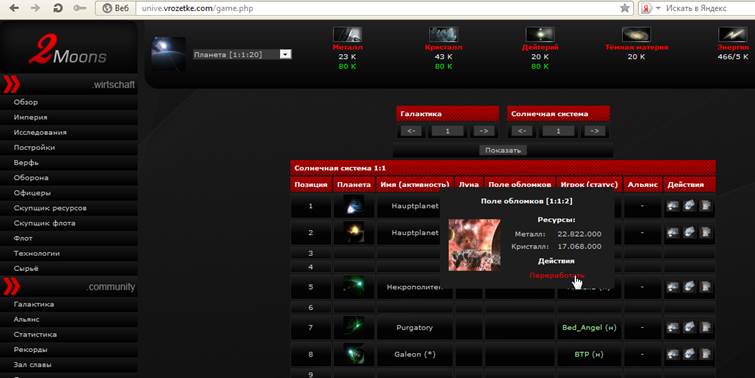The height and width of the screenshot is (378, 755).
Task: Click the Показать button
Action: point(503,150)
